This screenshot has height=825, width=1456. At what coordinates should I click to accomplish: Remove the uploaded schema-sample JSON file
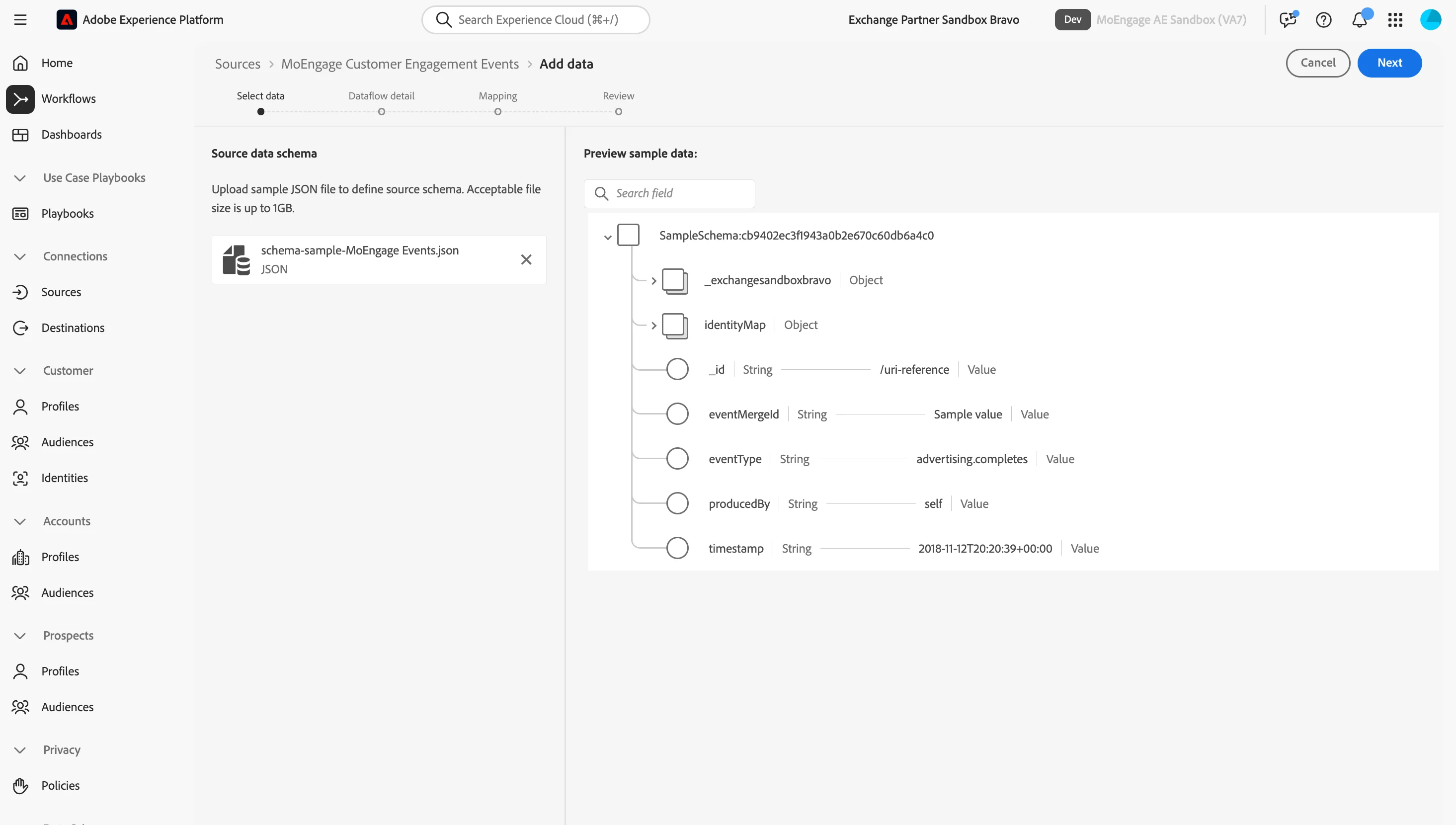tap(526, 259)
